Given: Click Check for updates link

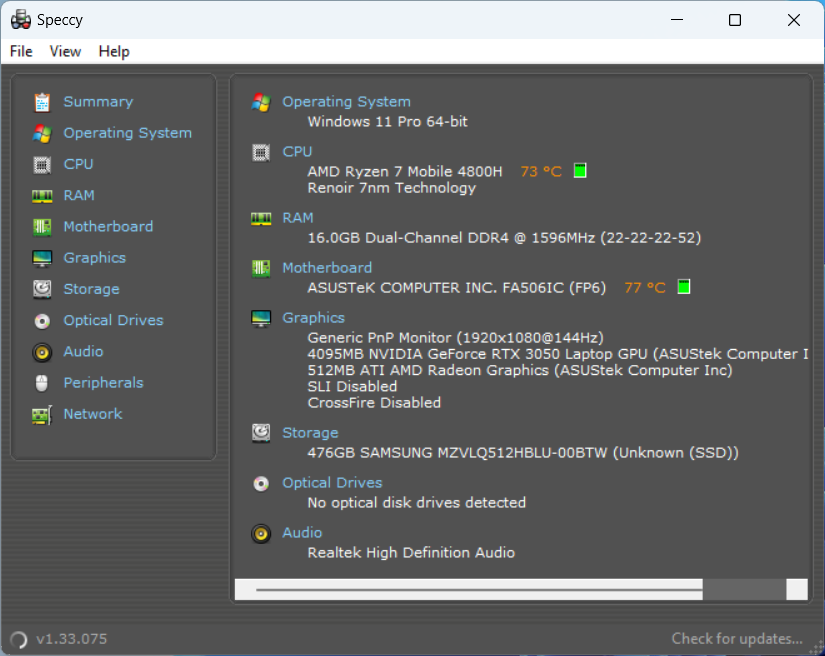Looking at the screenshot, I should click(737, 639).
